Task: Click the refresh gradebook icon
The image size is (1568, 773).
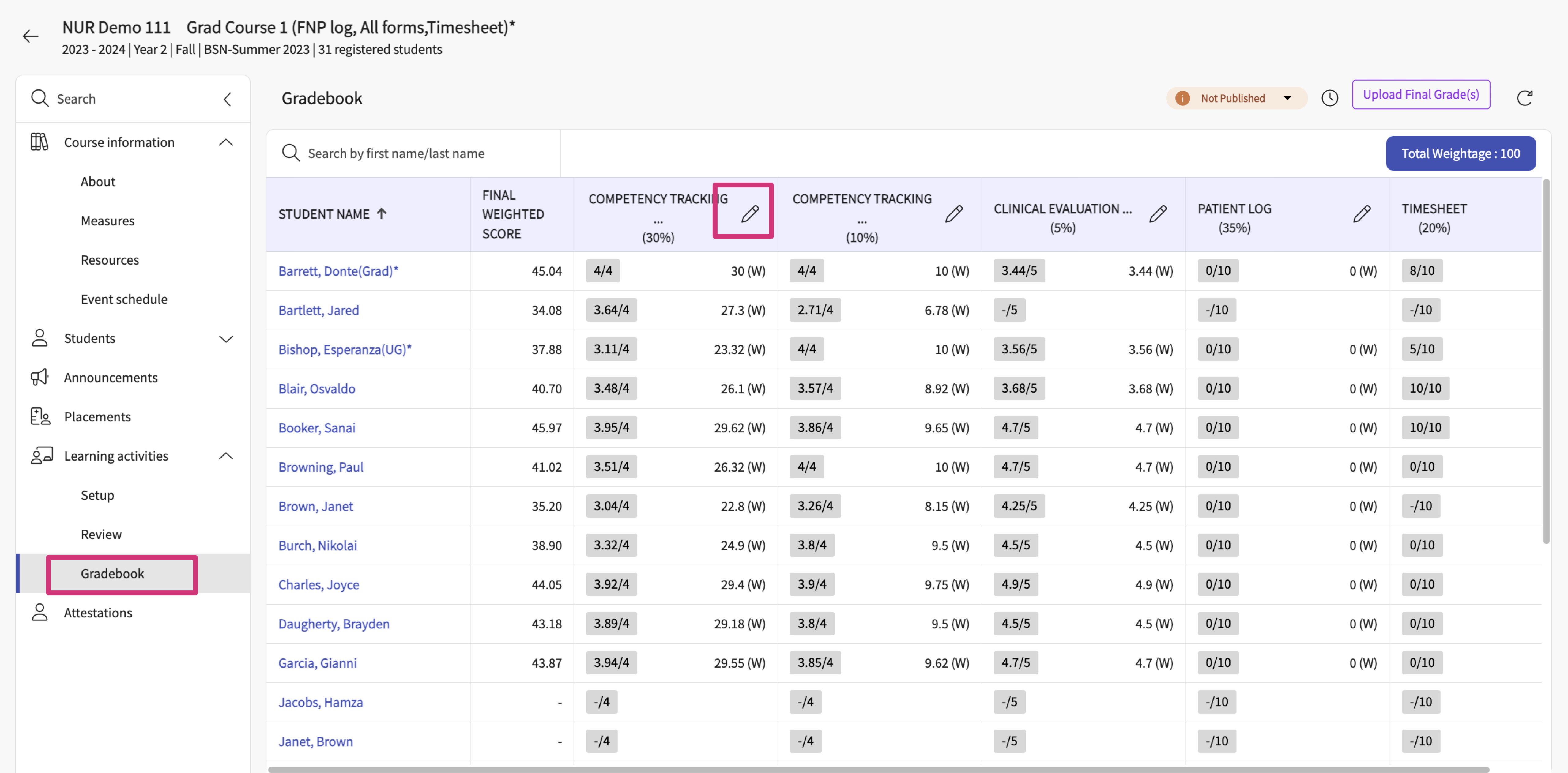Action: coord(1524,98)
